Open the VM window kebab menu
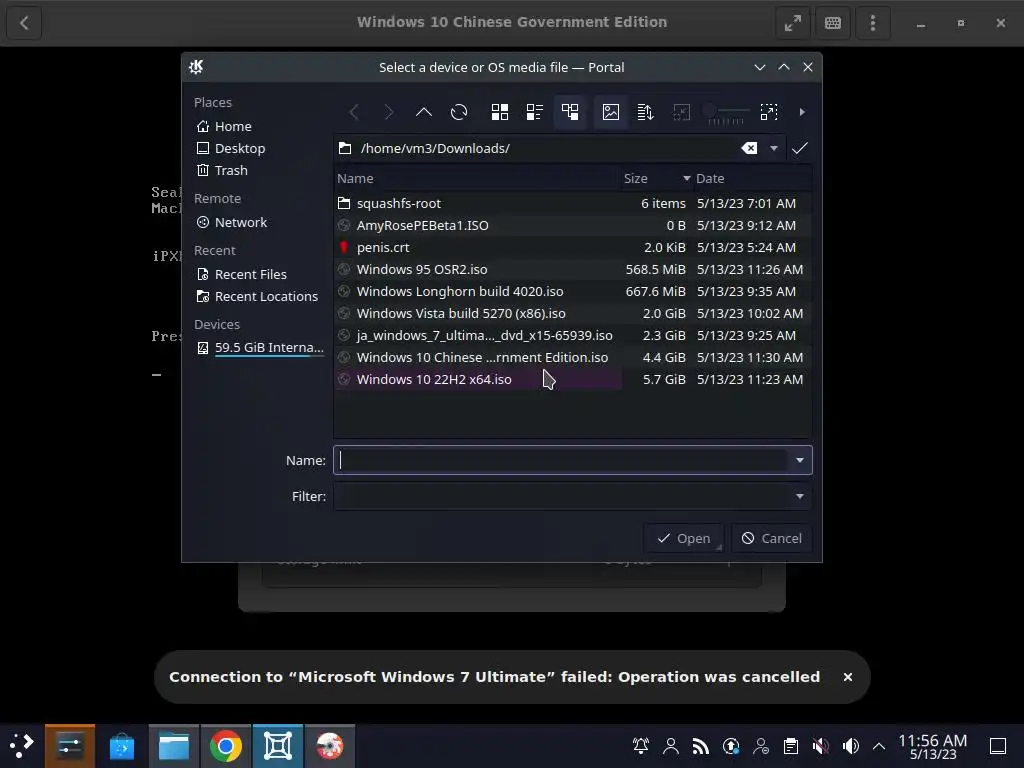 [x=872, y=23]
